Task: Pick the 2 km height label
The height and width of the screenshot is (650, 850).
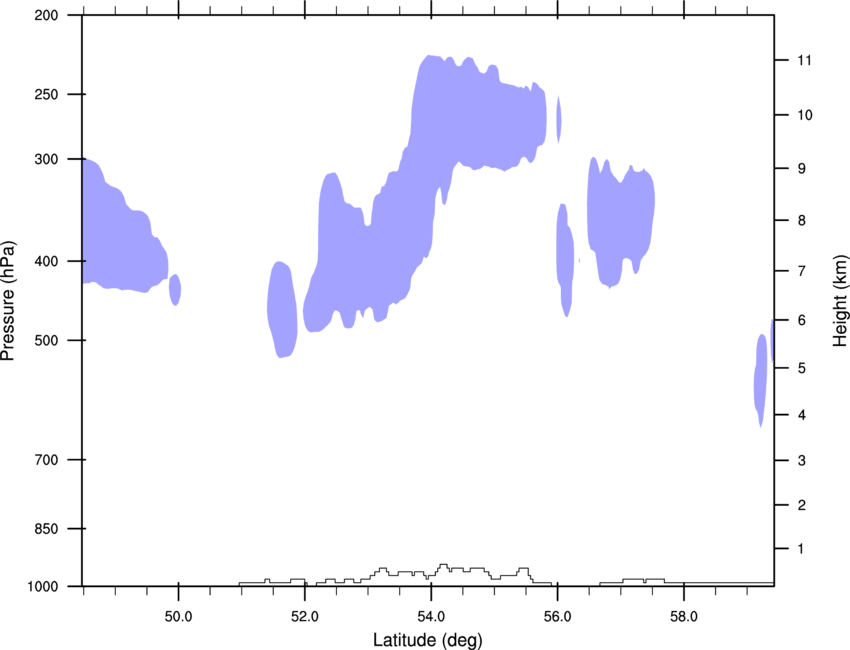Action: coord(801,505)
